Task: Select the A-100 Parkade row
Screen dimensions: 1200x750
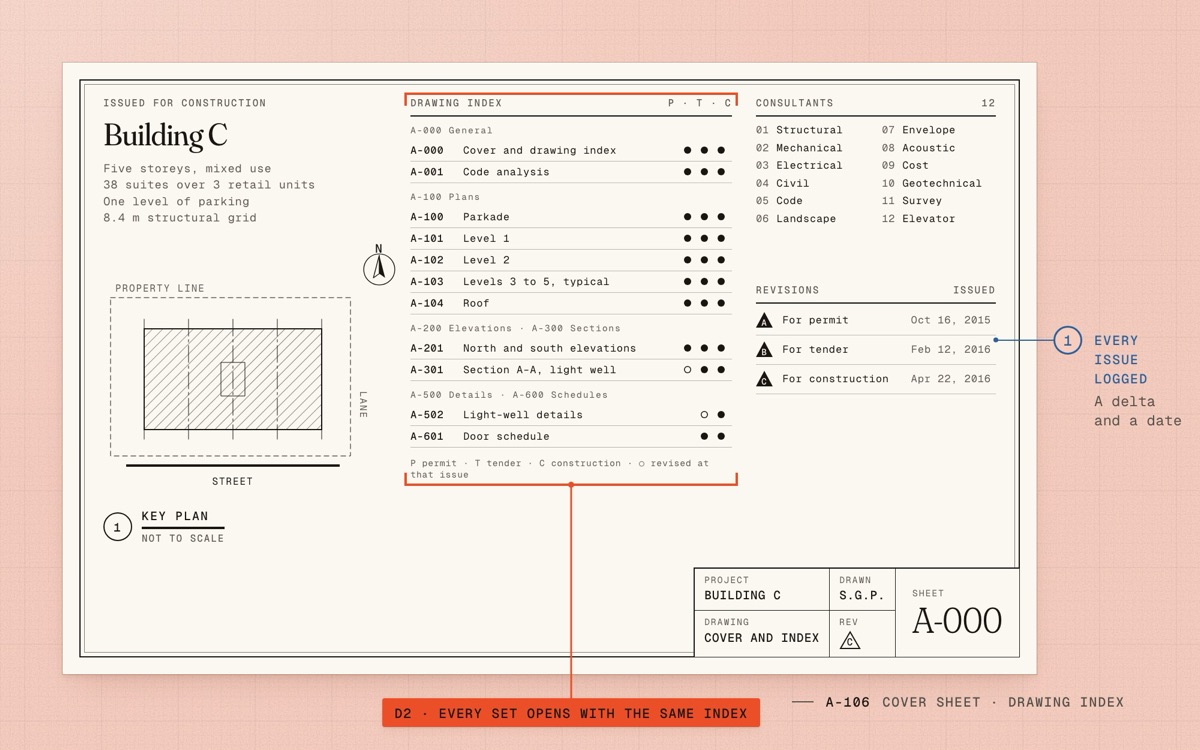Action: tap(570, 217)
